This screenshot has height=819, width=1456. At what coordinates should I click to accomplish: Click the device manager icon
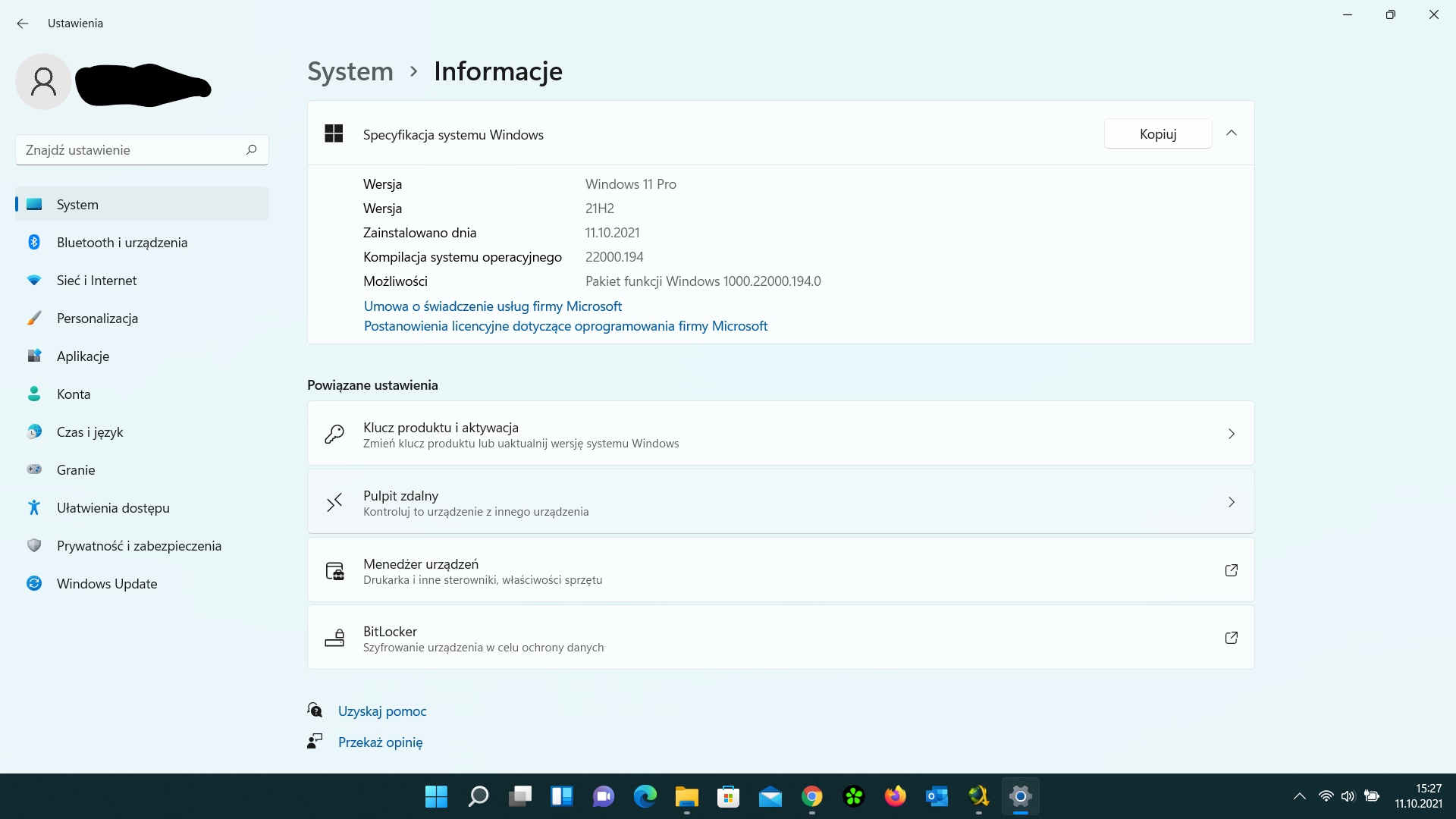[334, 571]
